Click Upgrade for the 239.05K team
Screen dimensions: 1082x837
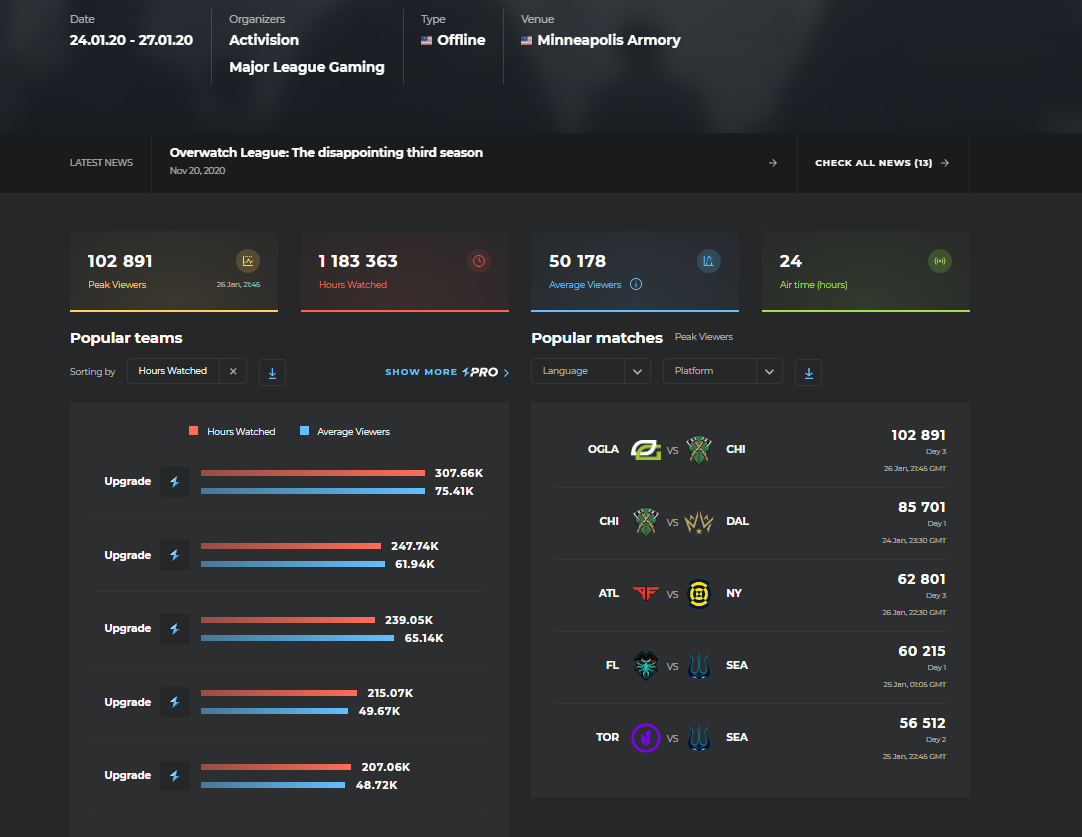tap(128, 629)
